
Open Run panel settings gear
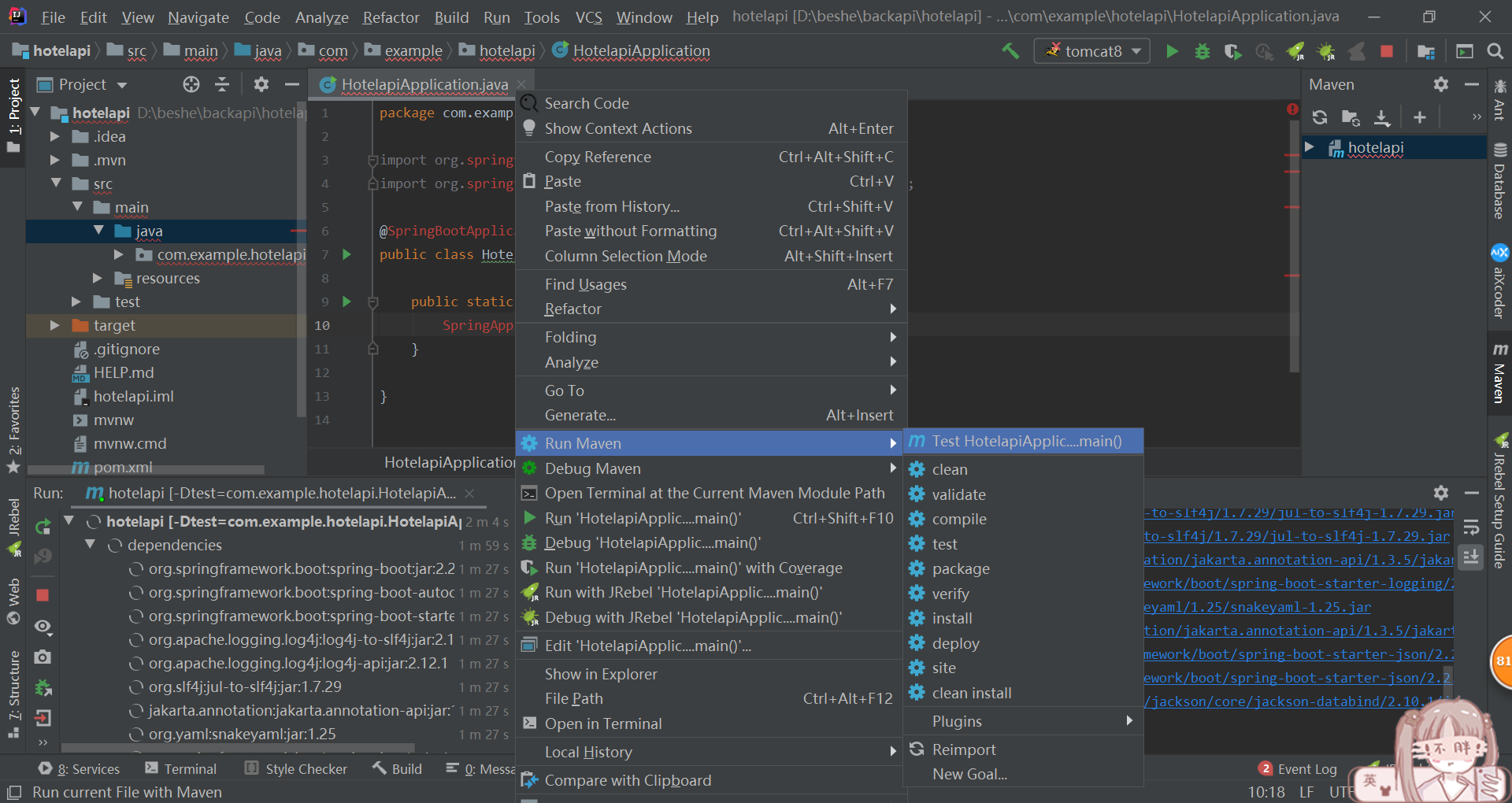(x=1441, y=493)
